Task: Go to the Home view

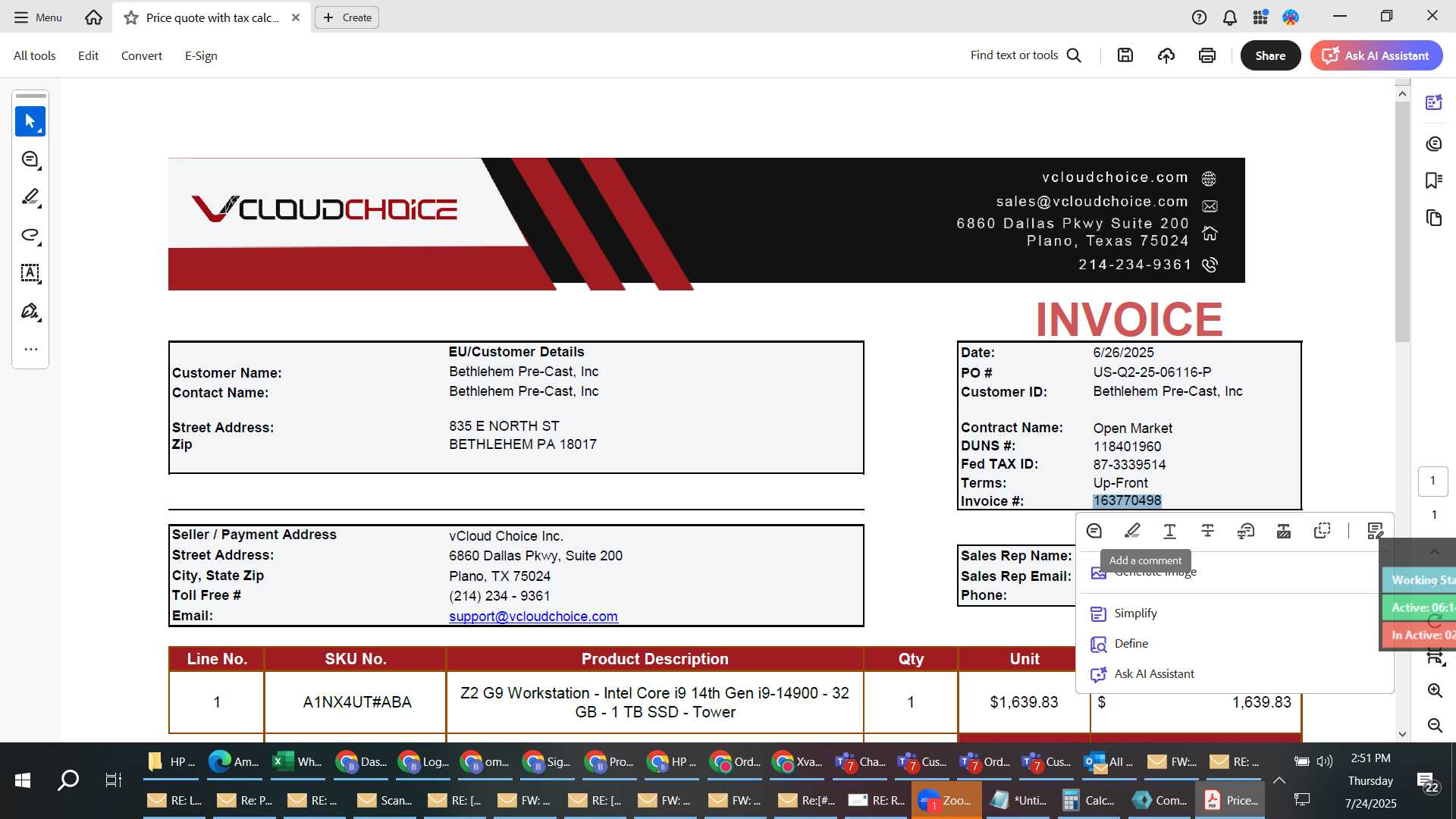Action: pos(93,17)
